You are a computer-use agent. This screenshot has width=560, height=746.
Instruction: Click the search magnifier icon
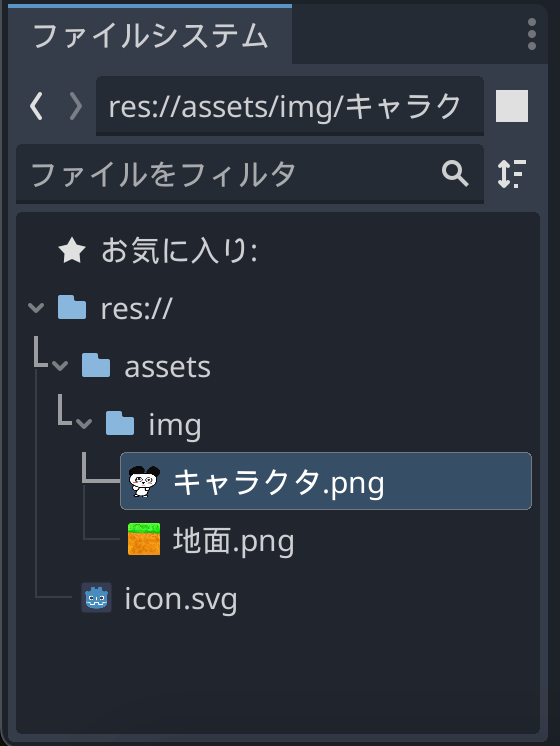[455, 173]
